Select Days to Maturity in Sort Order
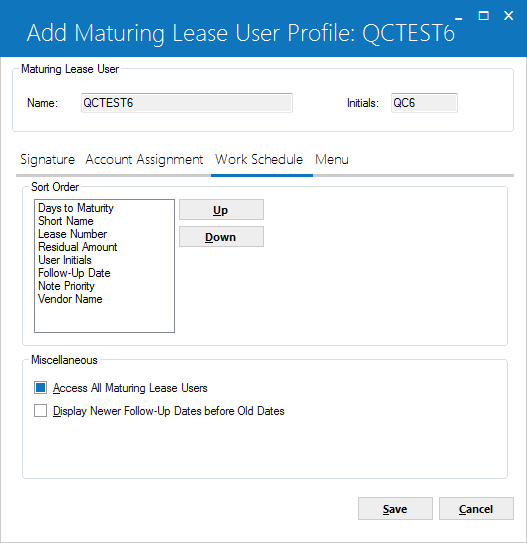Screen dimensions: 527x543 tap(76, 208)
